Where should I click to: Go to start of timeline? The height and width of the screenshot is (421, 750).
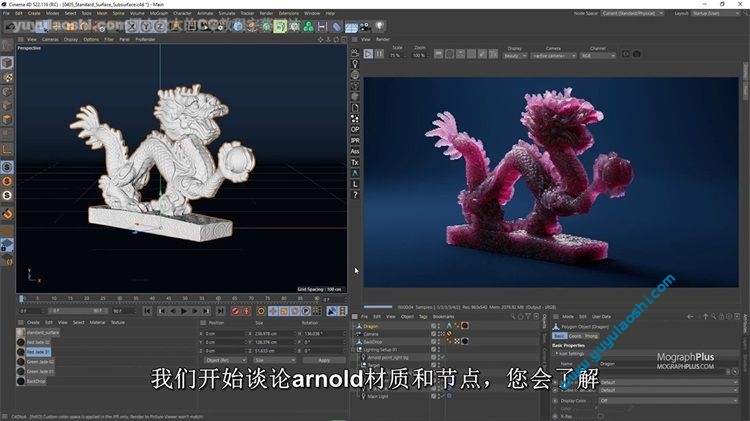click(x=147, y=311)
